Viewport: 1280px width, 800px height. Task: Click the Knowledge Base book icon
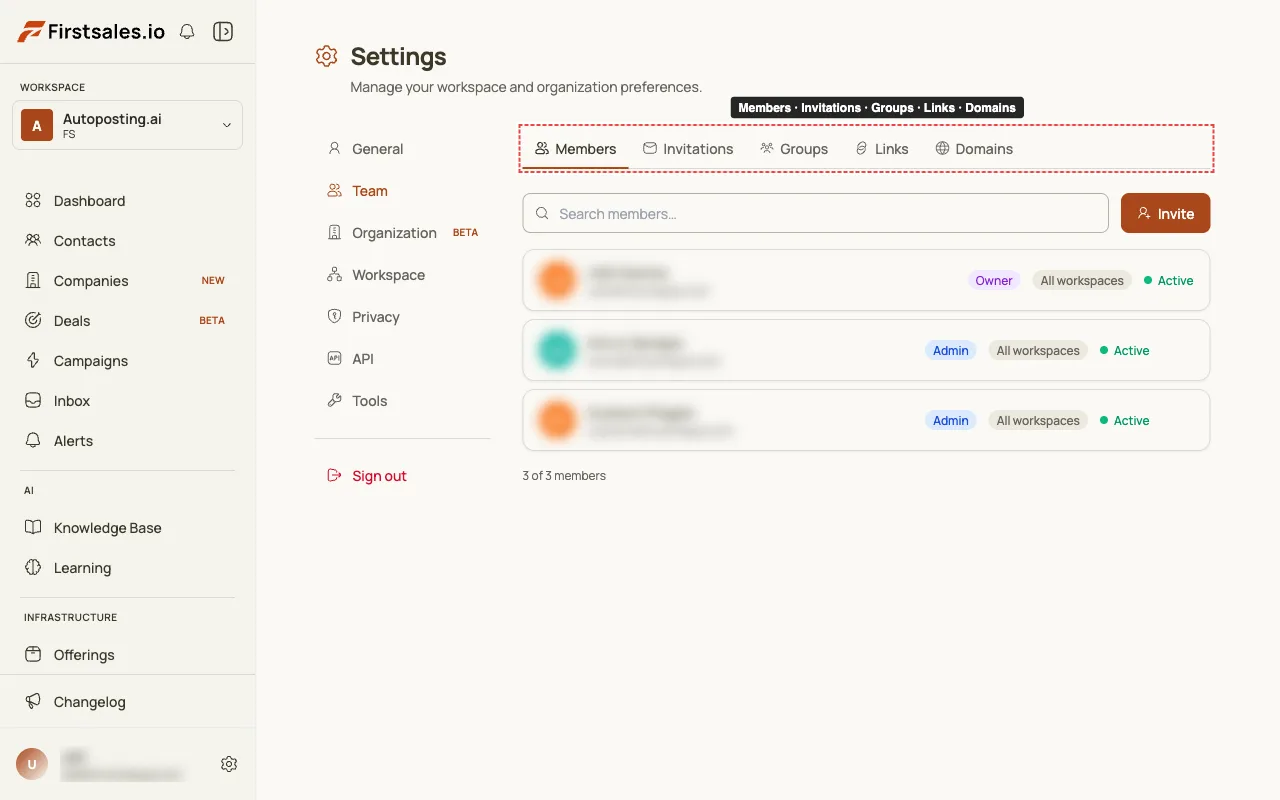click(33, 528)
